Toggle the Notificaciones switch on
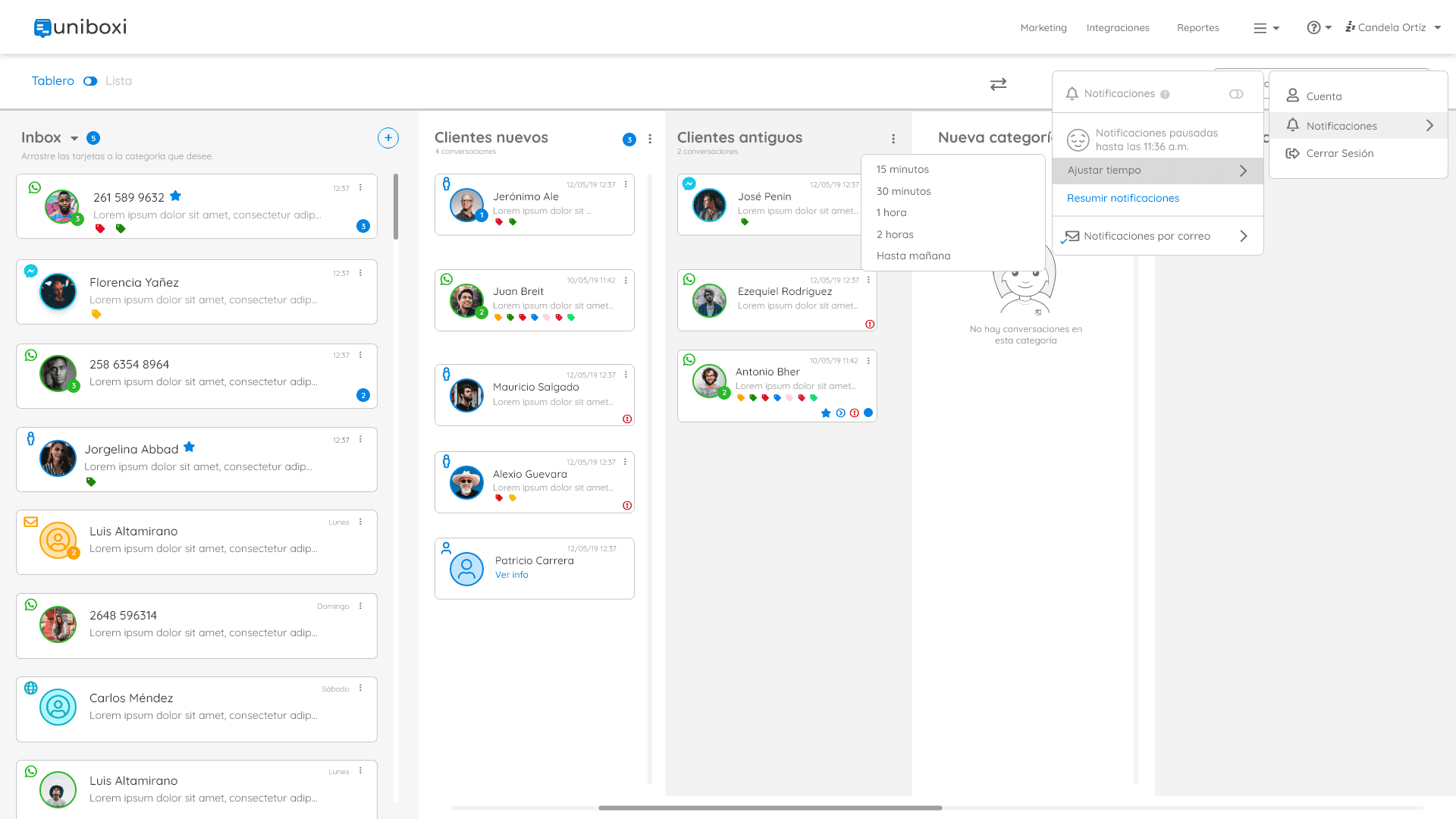The image size is (1456, 819). (1236, 94)
